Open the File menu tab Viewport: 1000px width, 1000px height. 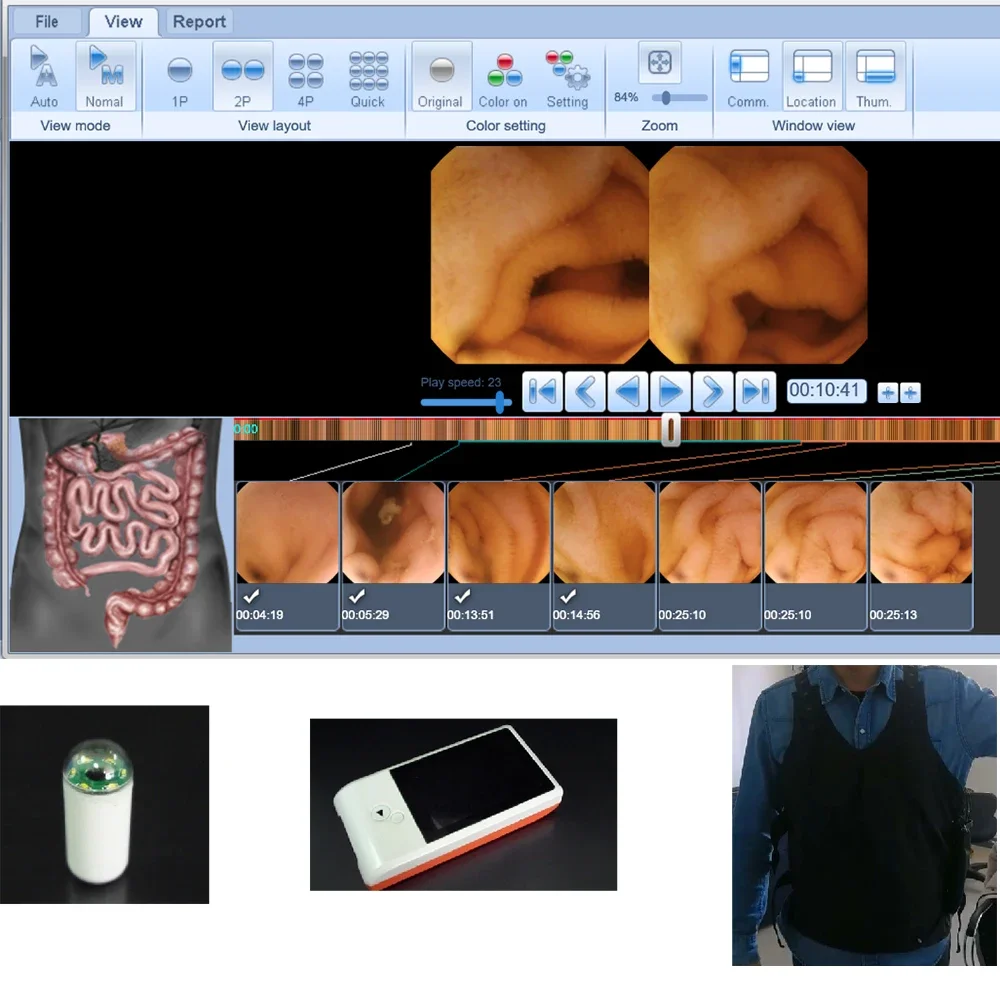46,22
